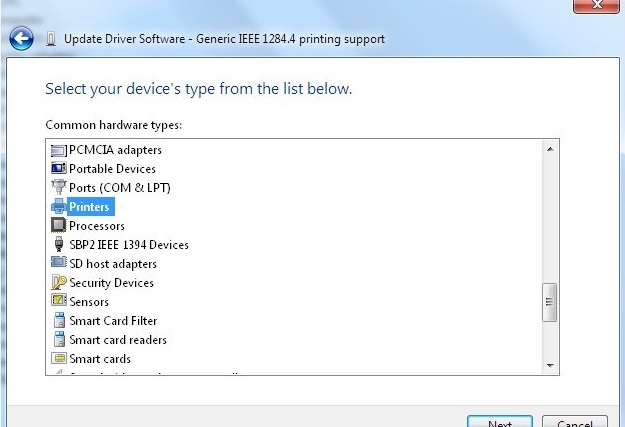Screen dimensions: 625x427
Task: Click the Smart Card Filter icon
Action: (58, 321)
